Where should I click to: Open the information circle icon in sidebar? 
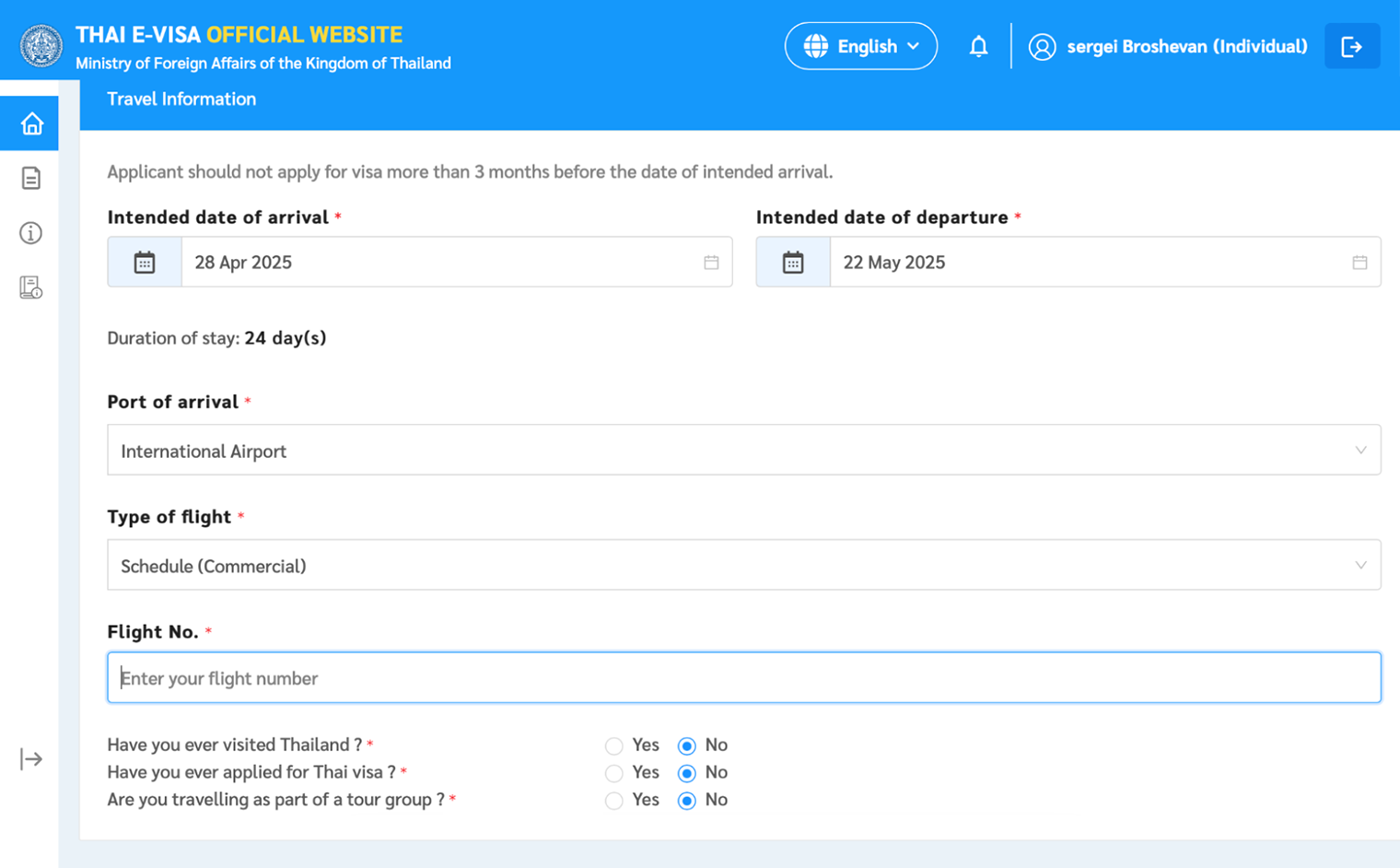coord(31,233)
